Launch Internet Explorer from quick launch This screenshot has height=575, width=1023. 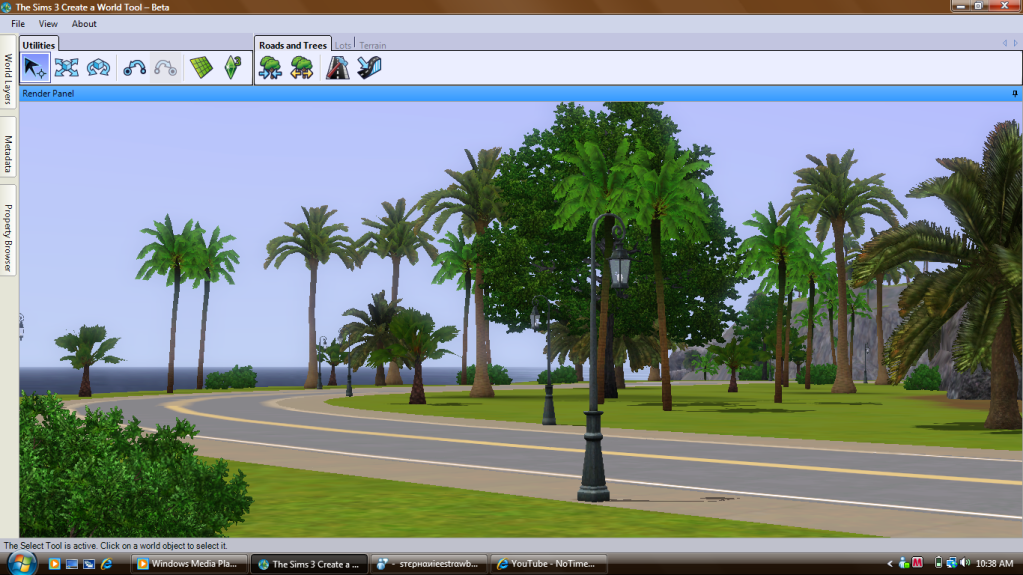(107, 564)
